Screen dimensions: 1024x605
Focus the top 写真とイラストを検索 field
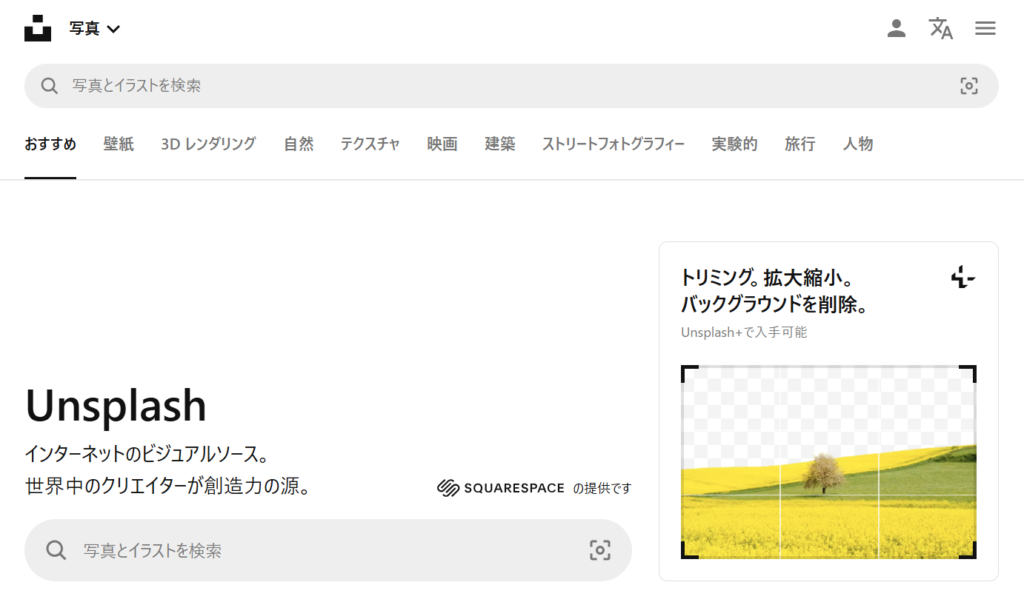[x=500, y=86]
